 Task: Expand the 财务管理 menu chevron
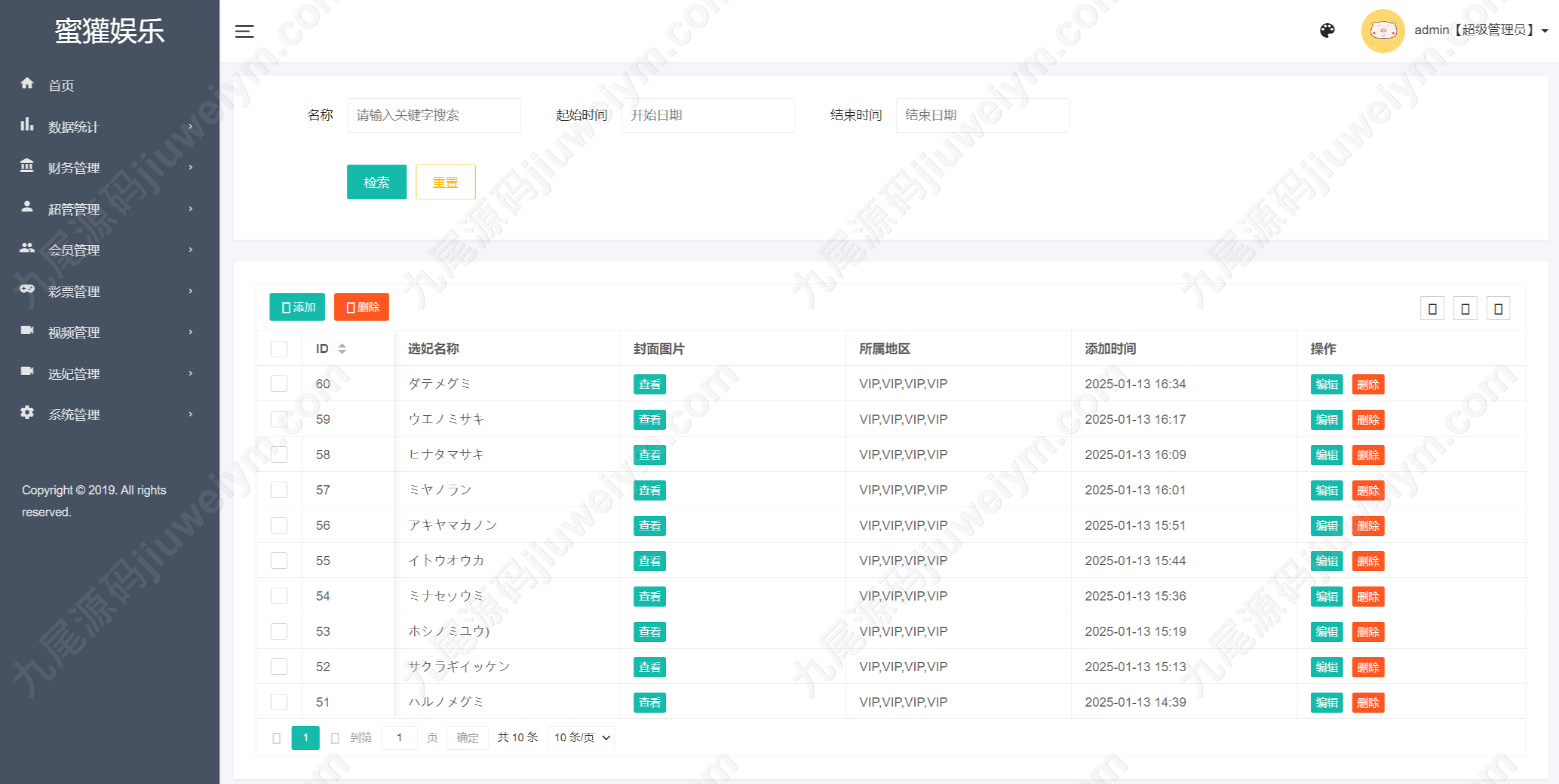pos(191,168)
